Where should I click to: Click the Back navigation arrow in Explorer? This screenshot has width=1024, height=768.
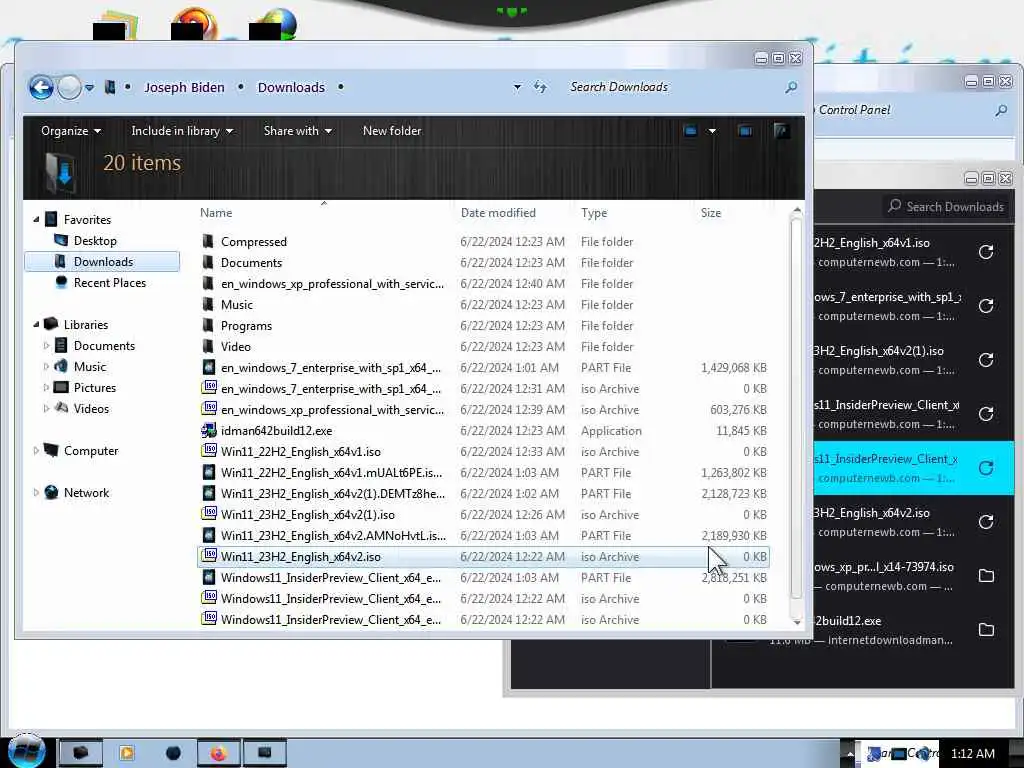pyautogui.click(x=40, y=87)
